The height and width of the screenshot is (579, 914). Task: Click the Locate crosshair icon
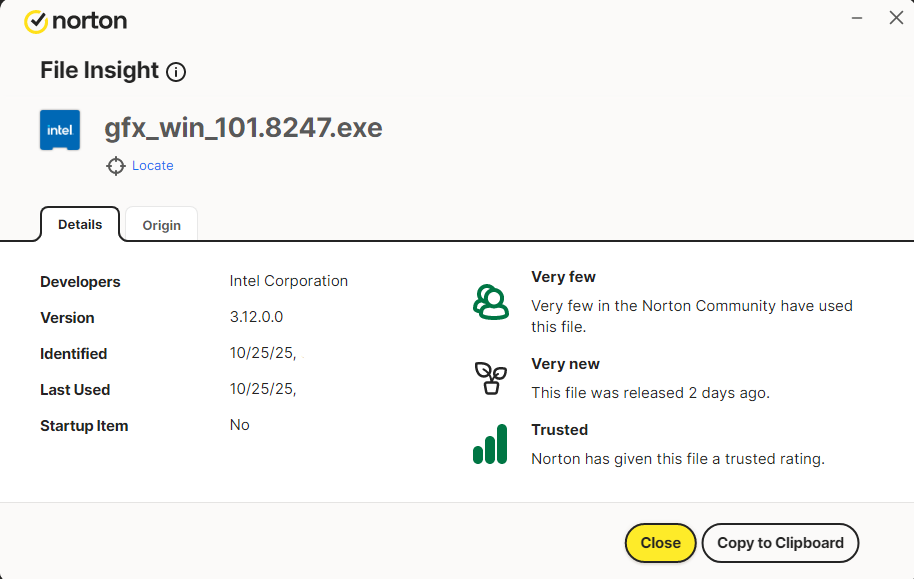[x=116, y=166]
